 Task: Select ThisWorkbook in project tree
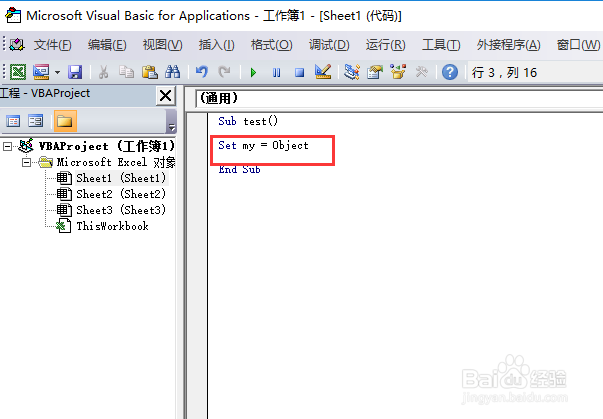pos(112,226)
